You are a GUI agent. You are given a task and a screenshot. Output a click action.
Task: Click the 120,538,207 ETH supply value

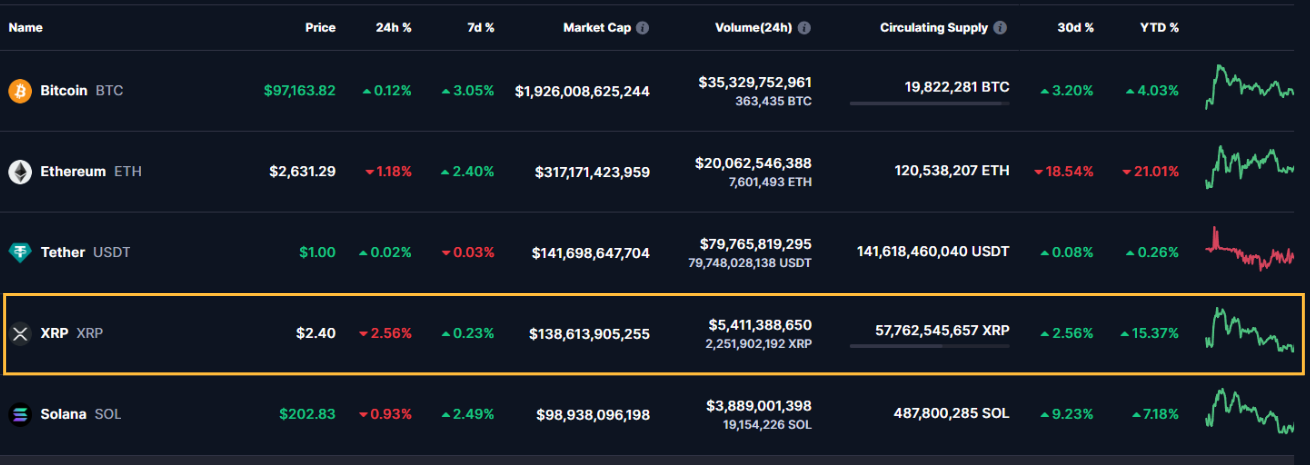pyautogui.click(x=952, y=172)
